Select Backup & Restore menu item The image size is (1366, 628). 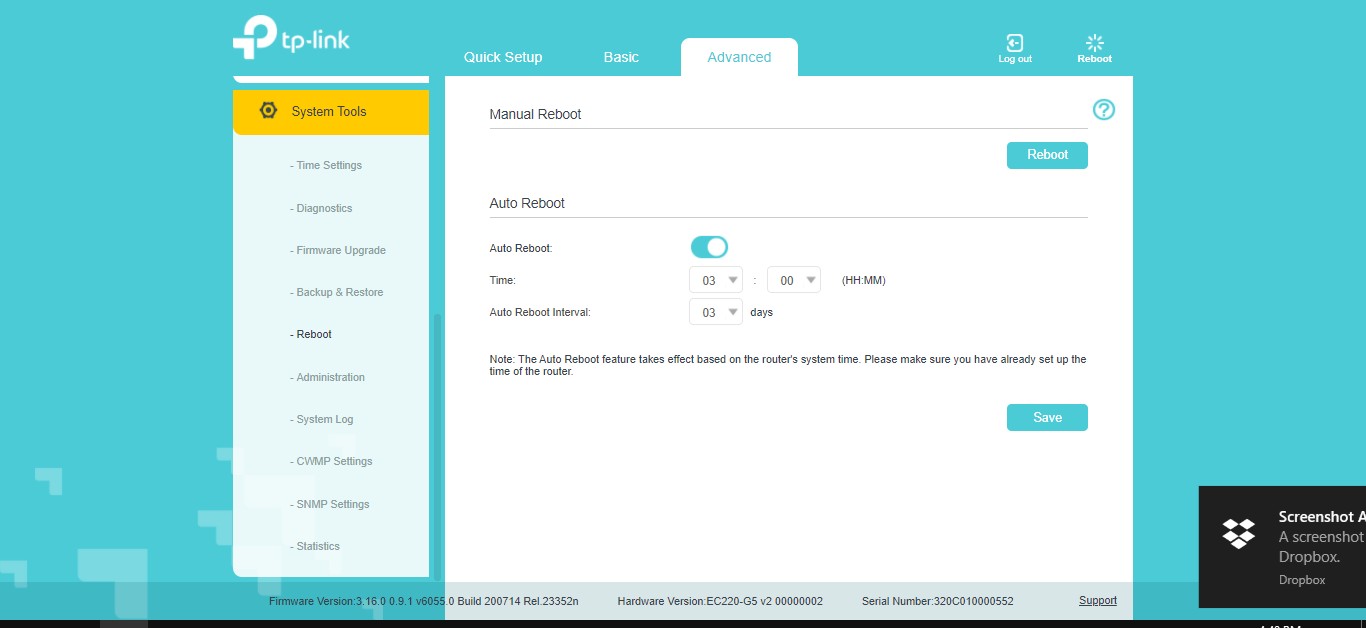click(x=339, y=293)
